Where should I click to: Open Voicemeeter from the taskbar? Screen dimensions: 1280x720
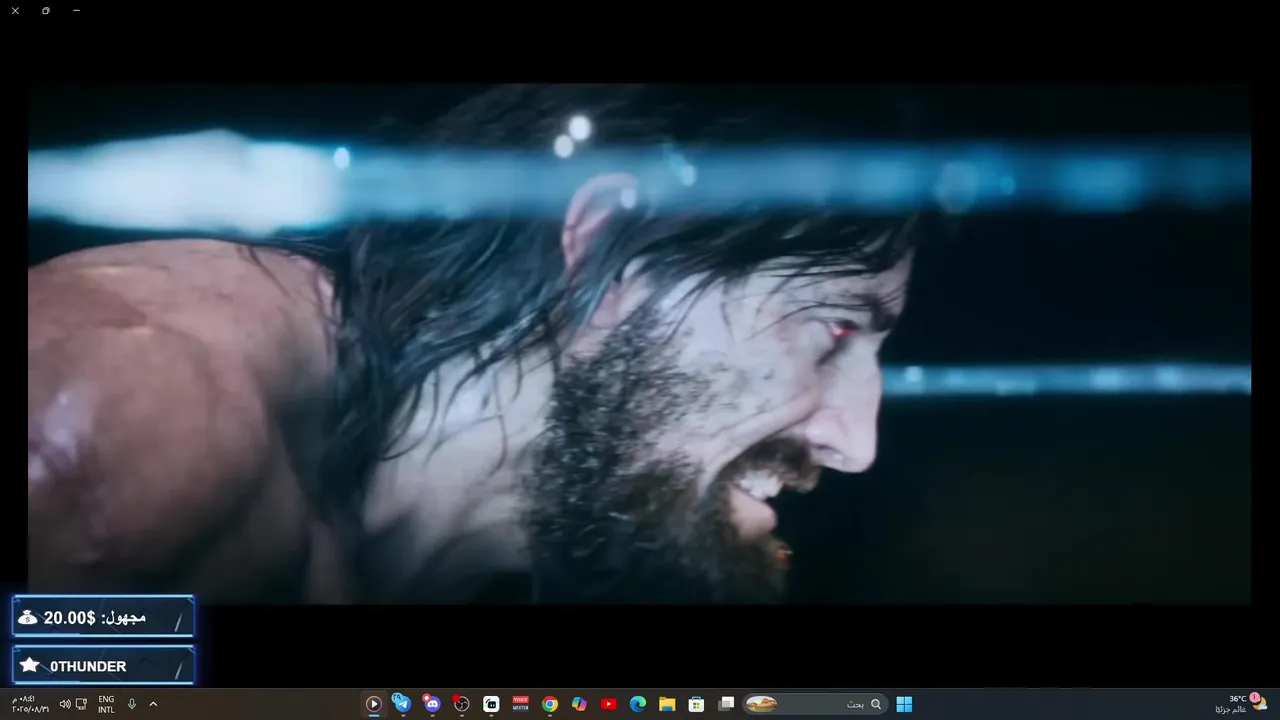520,704
